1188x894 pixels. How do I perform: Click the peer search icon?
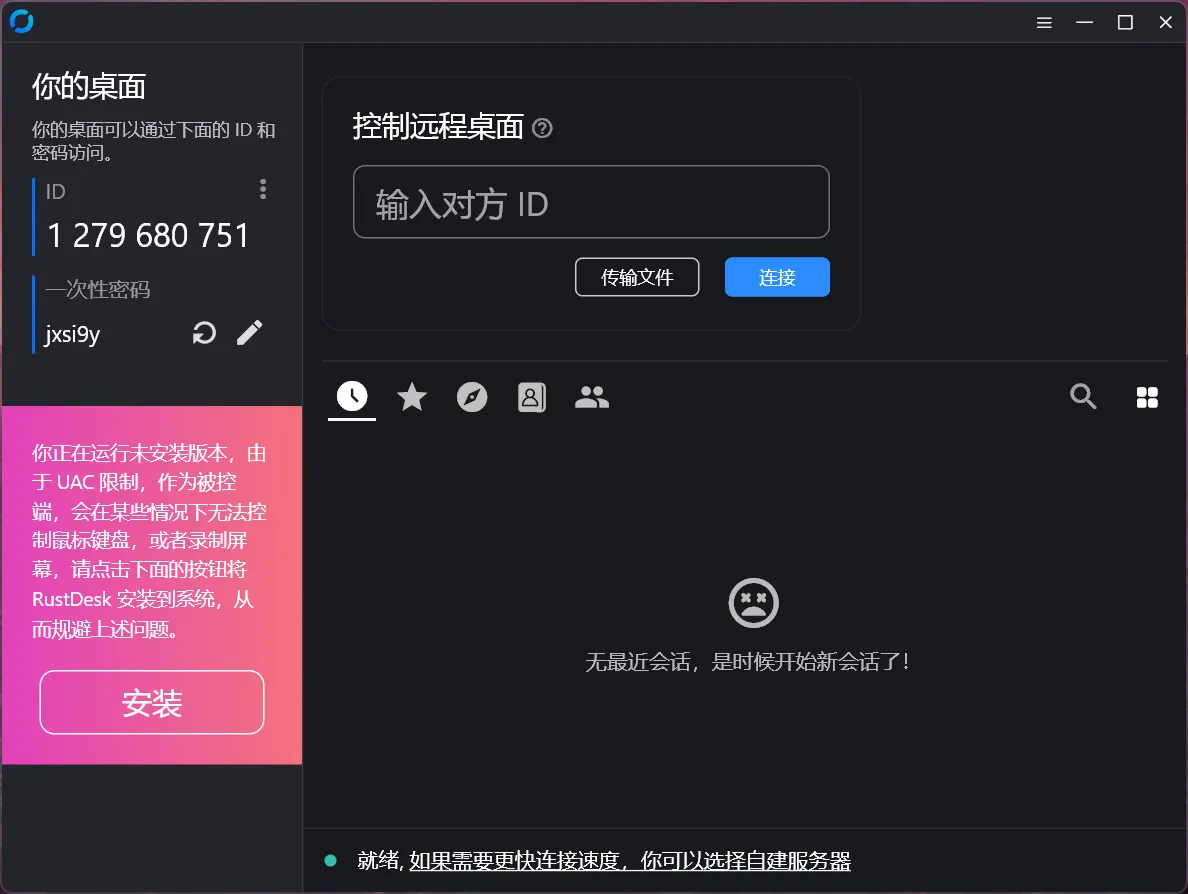coord(1083,396)
